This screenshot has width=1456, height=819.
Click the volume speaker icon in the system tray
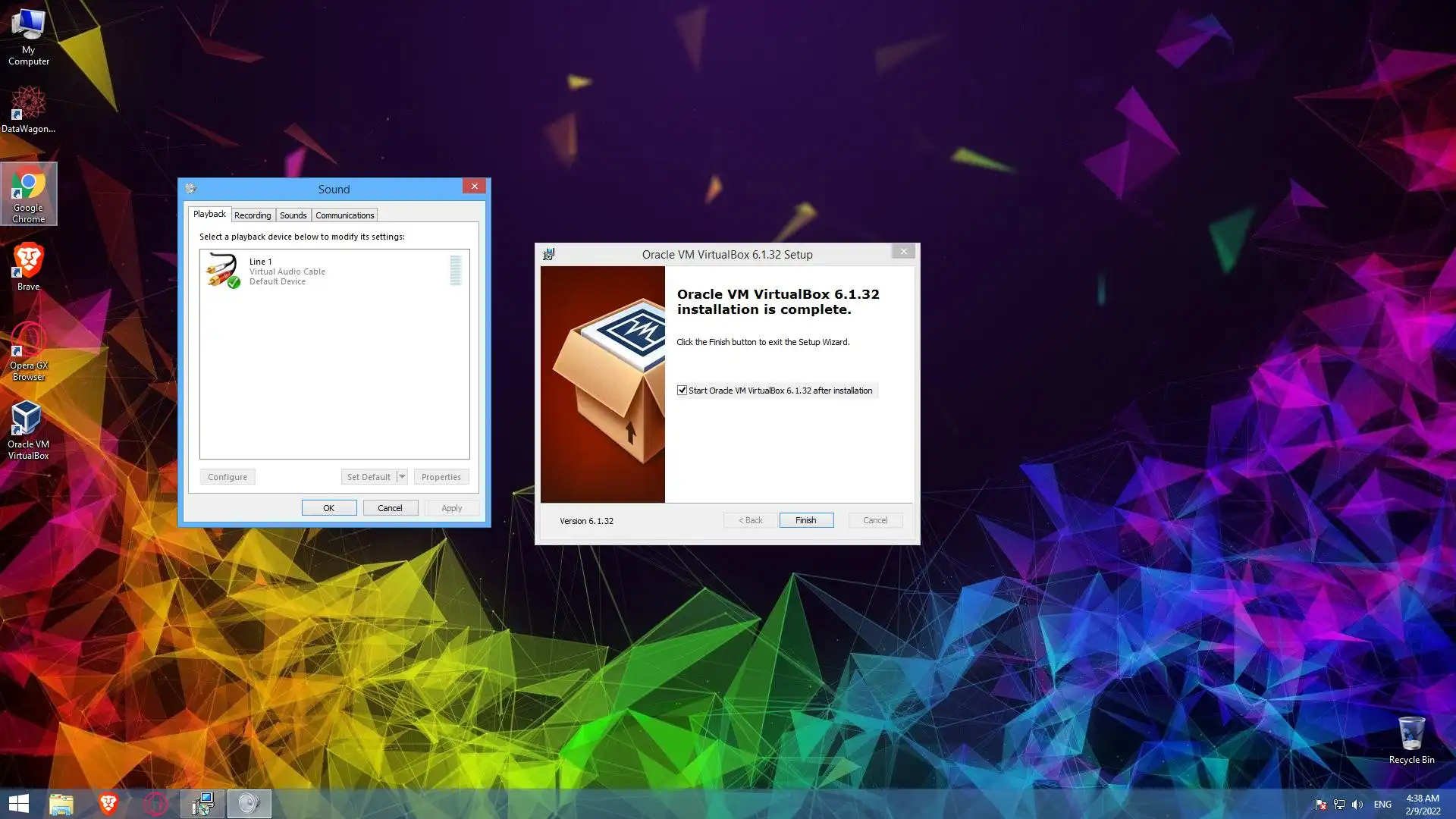[x=1357, y=805]
